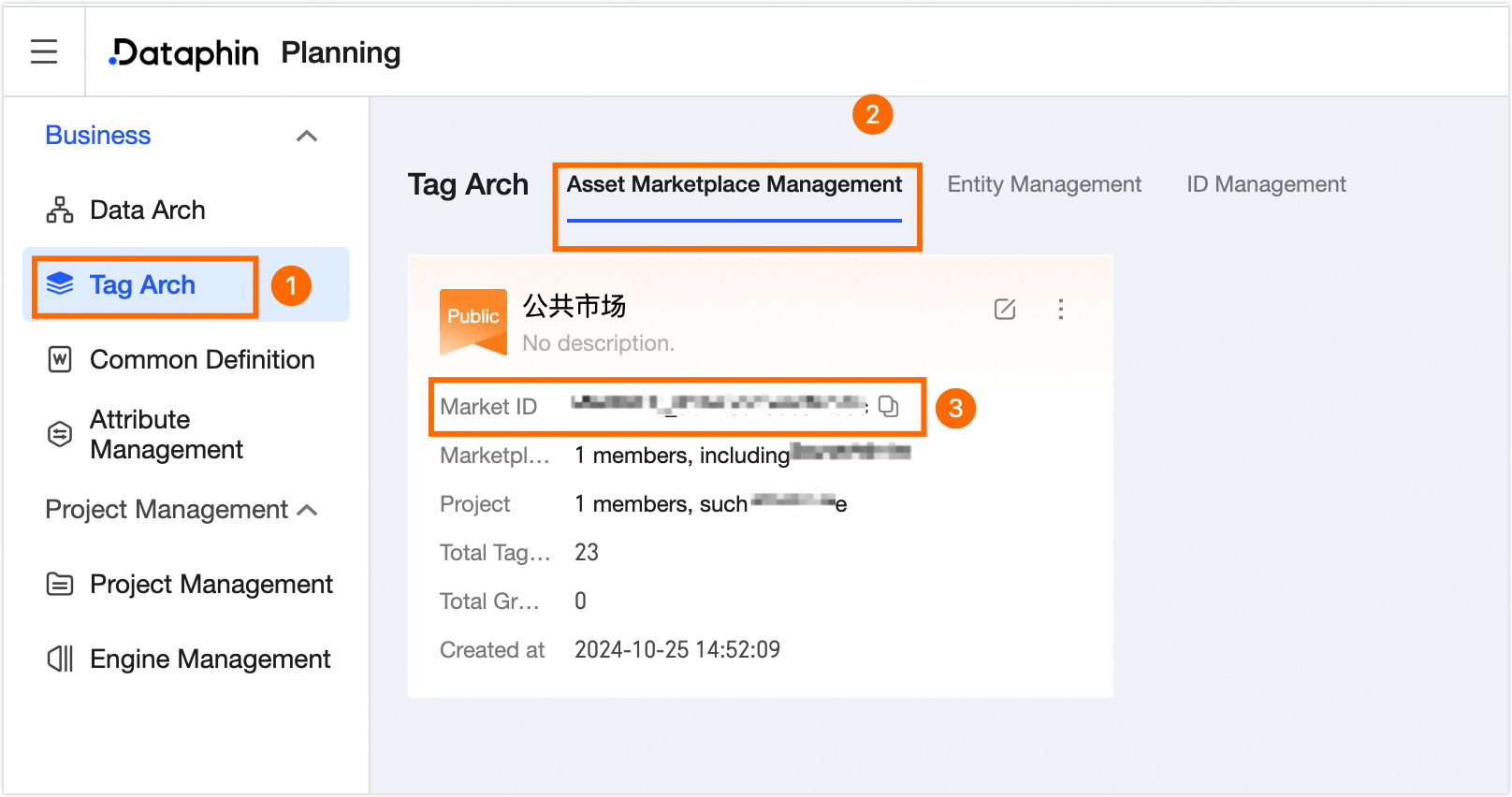This screenshot has width=1512, height=797.
Task: Click the Business section heading
Action: pyautogui.click(x=98, y=136)
